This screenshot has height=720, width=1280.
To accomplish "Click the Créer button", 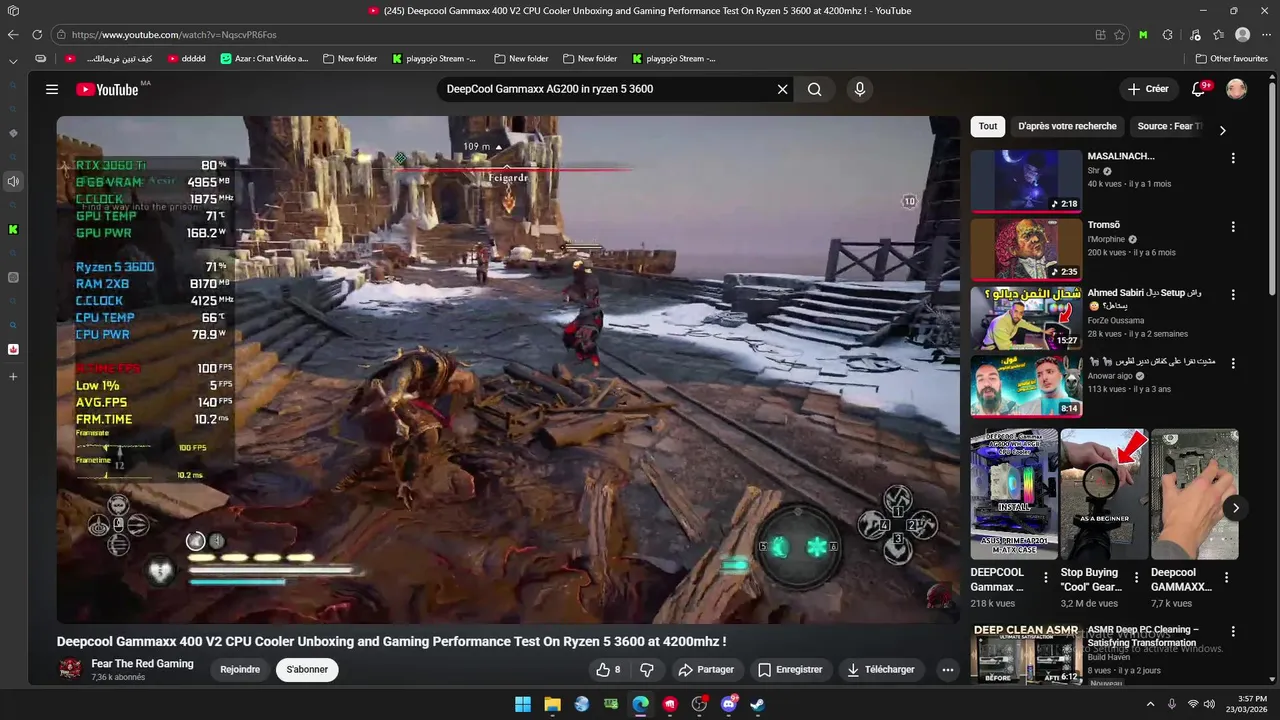I will coord(1147,89).
